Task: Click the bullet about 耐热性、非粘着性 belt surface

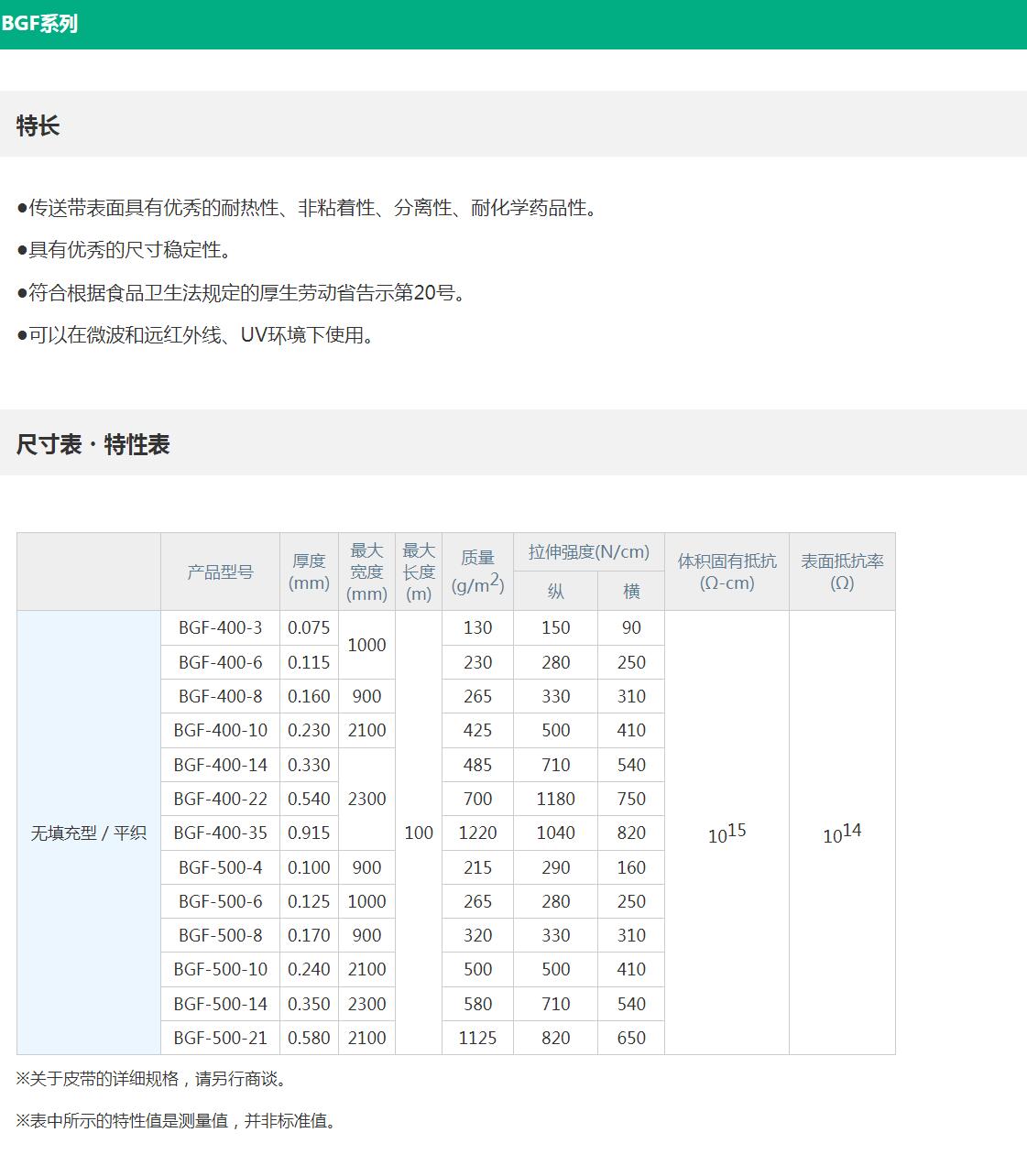Action: [x=309, y=208]
